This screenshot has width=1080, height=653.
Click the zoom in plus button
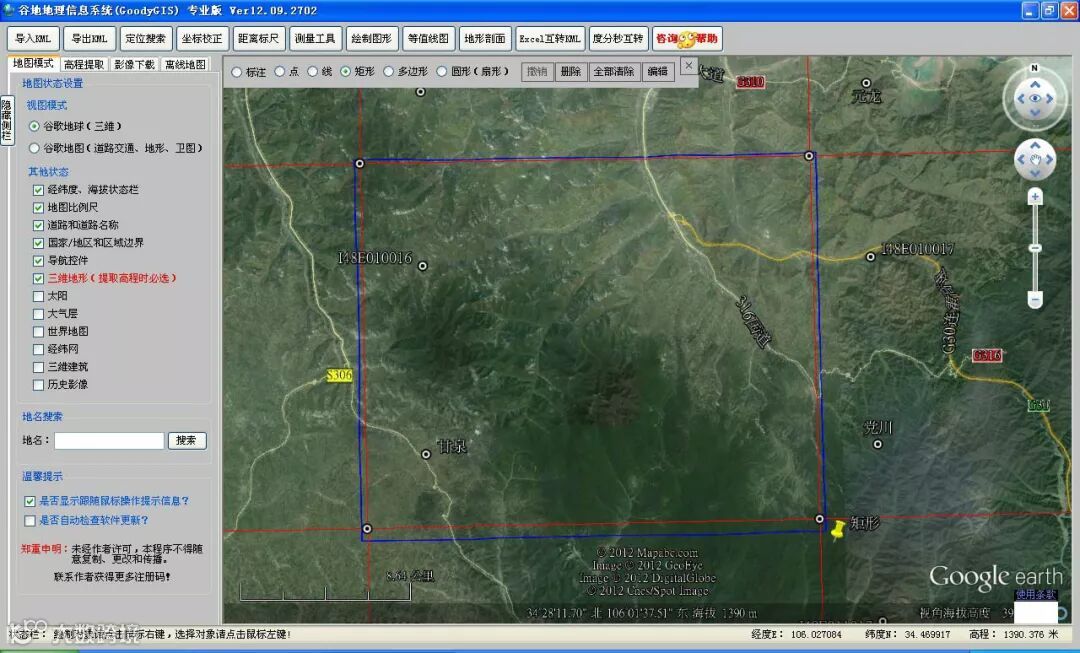1035,198
